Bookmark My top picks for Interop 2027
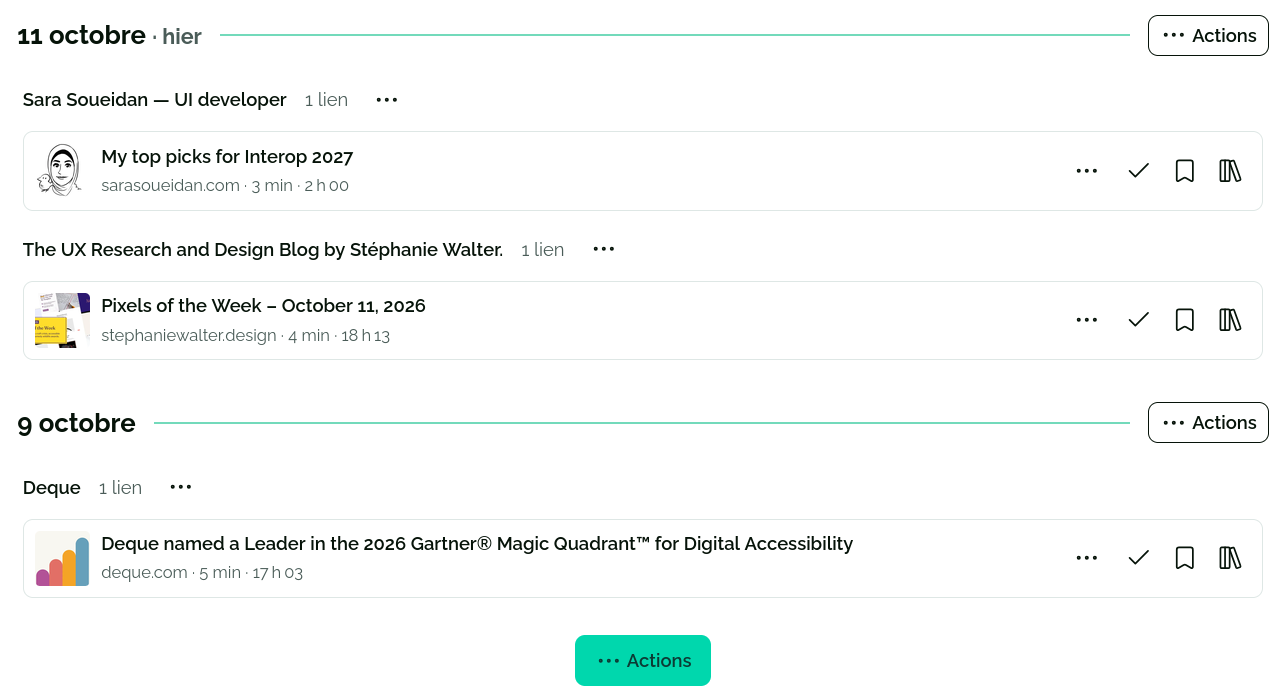 1185,171
